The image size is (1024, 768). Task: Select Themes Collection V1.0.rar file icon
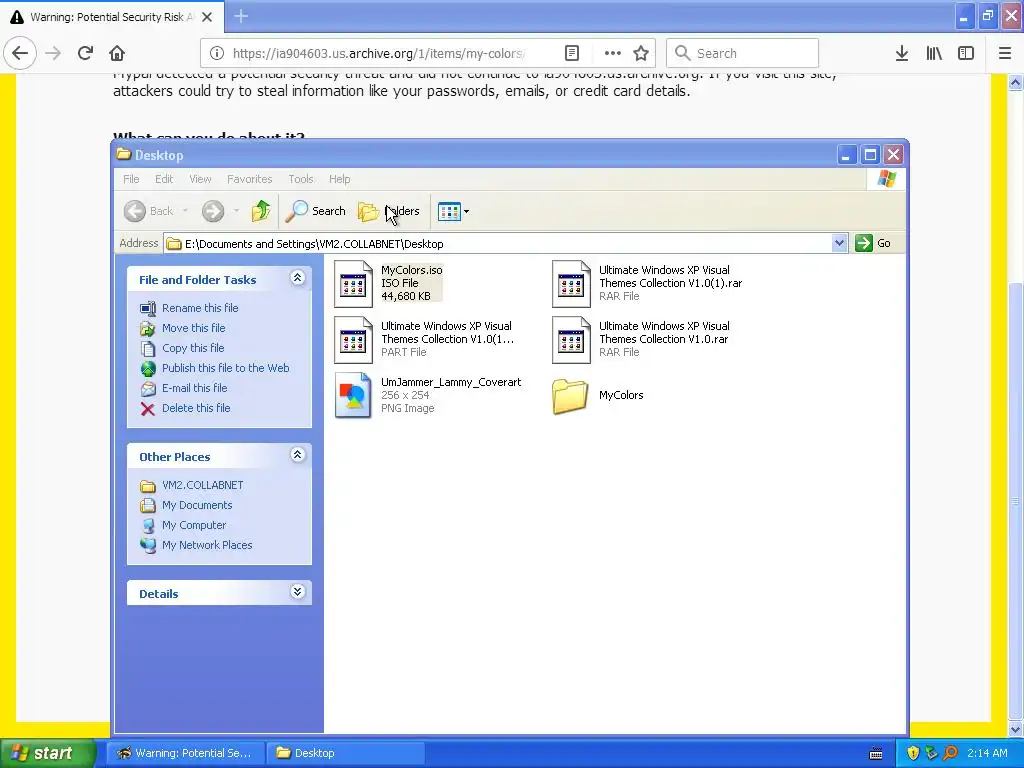[x=571, y=340]
